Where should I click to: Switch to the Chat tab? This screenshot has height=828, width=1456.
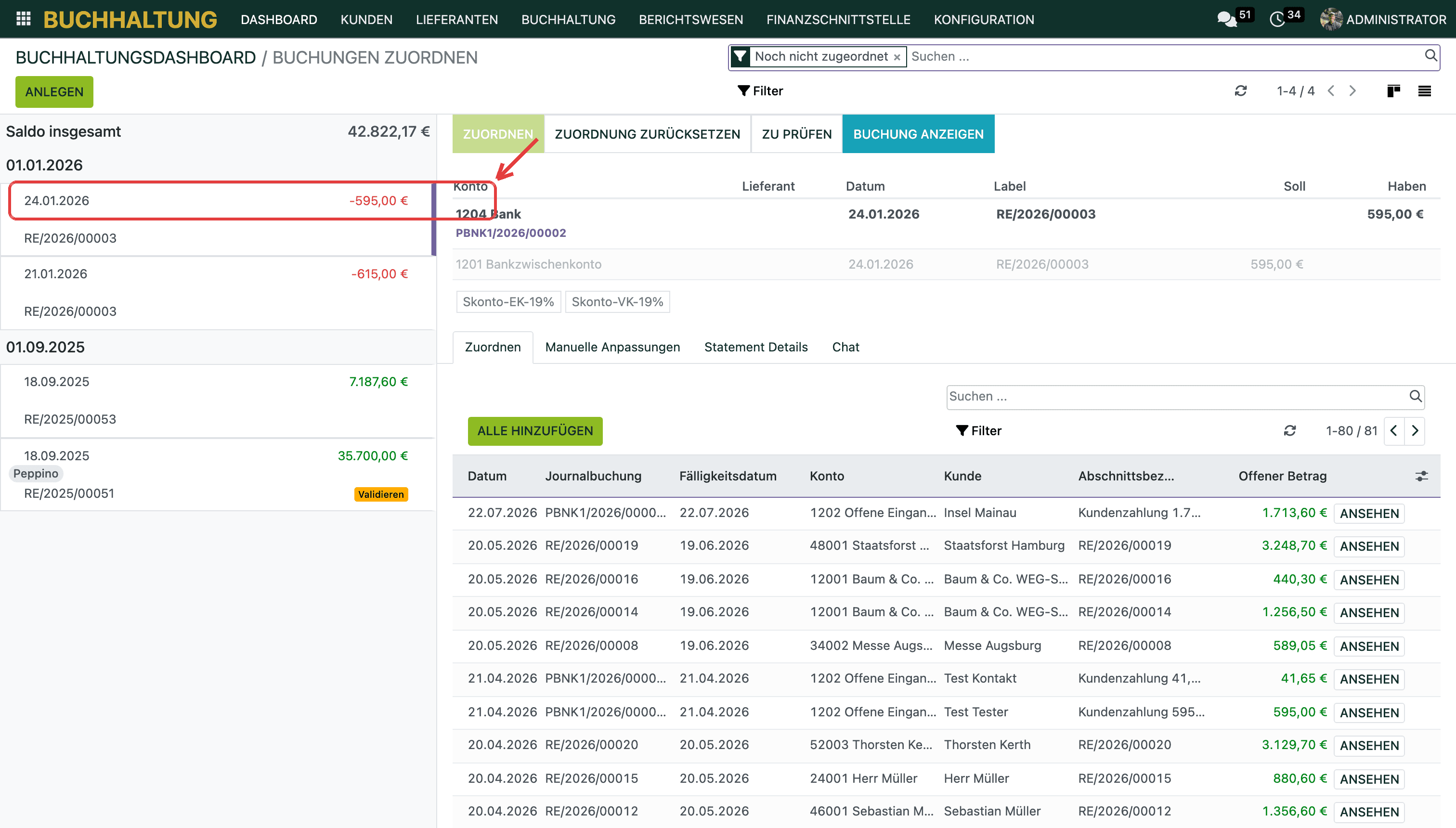[x=846, y=347]
